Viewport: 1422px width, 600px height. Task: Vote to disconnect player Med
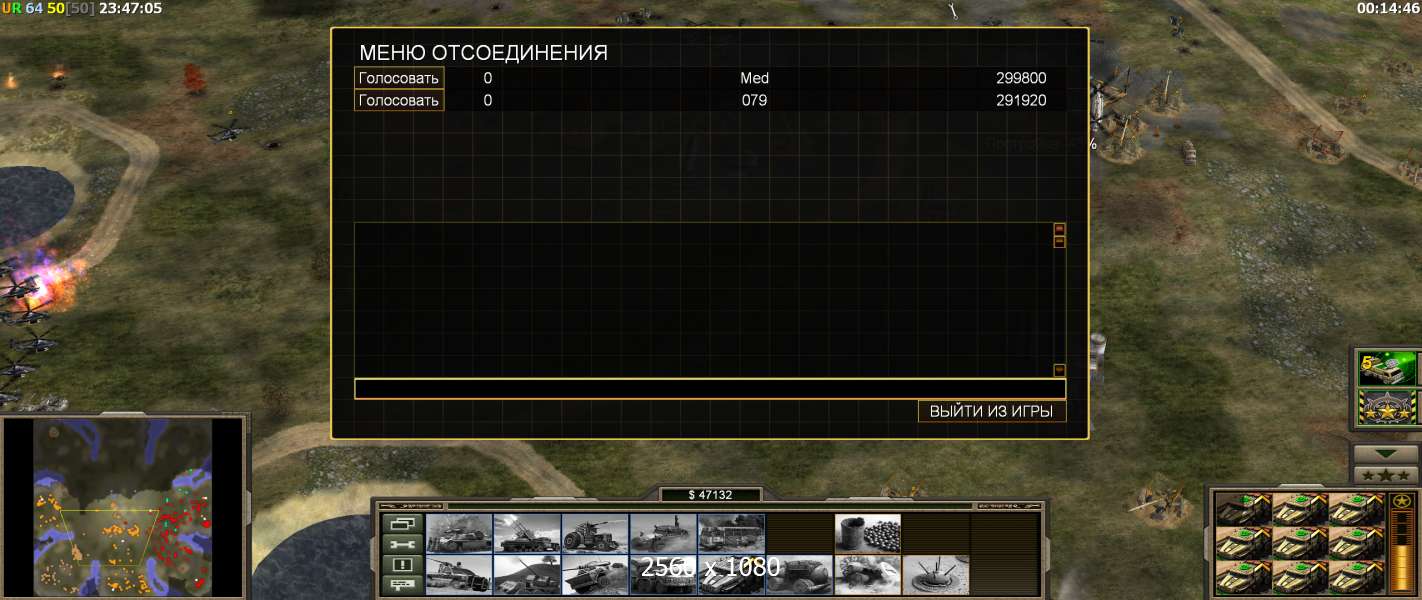coord(399,78)
